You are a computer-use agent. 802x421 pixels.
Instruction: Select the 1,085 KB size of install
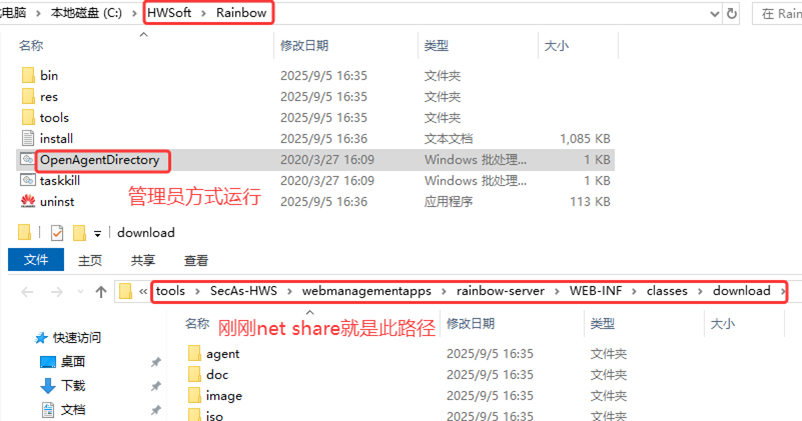coord(585,139)
